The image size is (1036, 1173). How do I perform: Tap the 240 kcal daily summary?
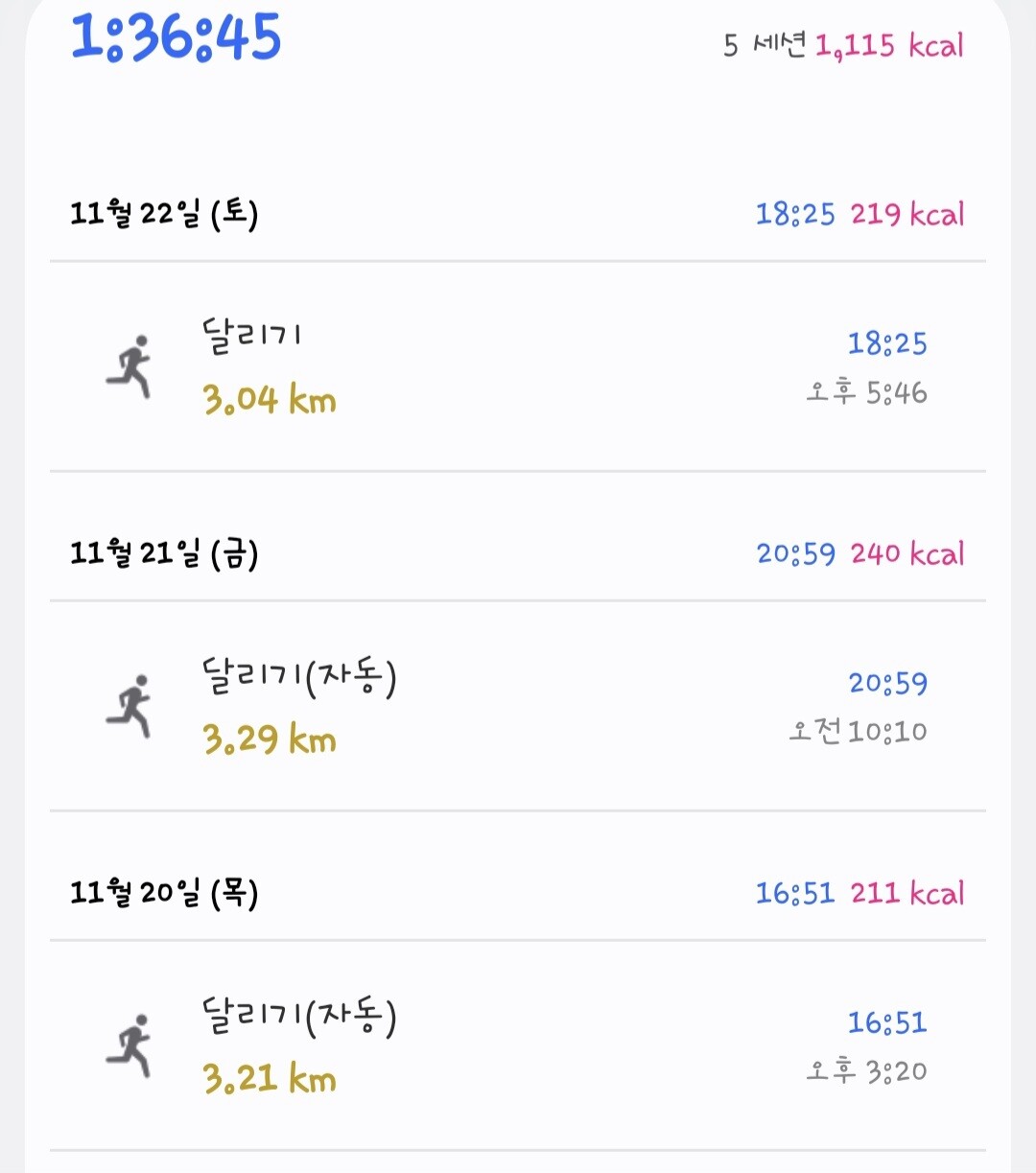coord(906,553)
